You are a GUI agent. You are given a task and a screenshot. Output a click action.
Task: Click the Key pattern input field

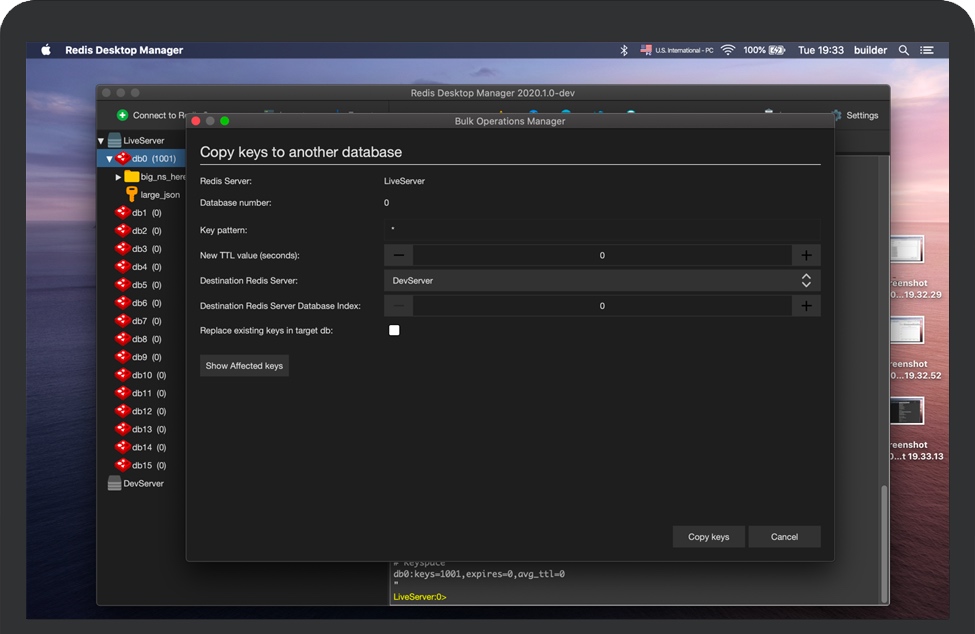(x=602, y=229)
